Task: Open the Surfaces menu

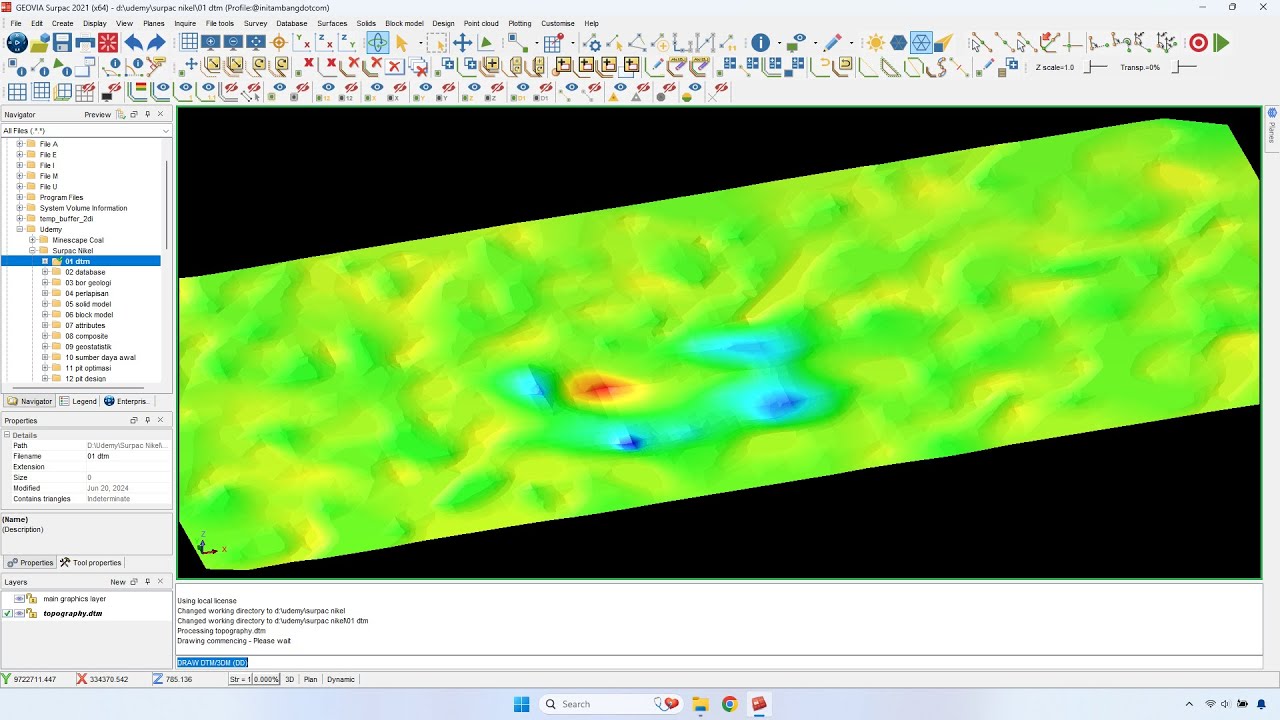Action: [332, 23]
